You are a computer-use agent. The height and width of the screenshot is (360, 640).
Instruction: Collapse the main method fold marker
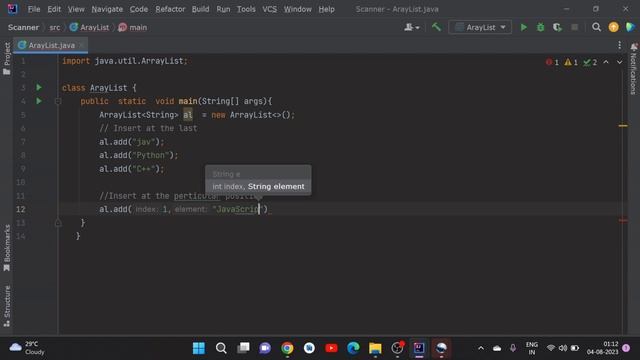(58, 101)
